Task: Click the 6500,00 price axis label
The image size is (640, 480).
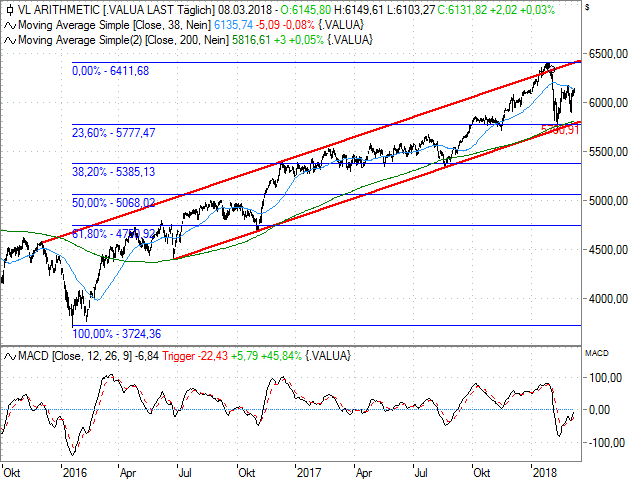Action: 608,54
